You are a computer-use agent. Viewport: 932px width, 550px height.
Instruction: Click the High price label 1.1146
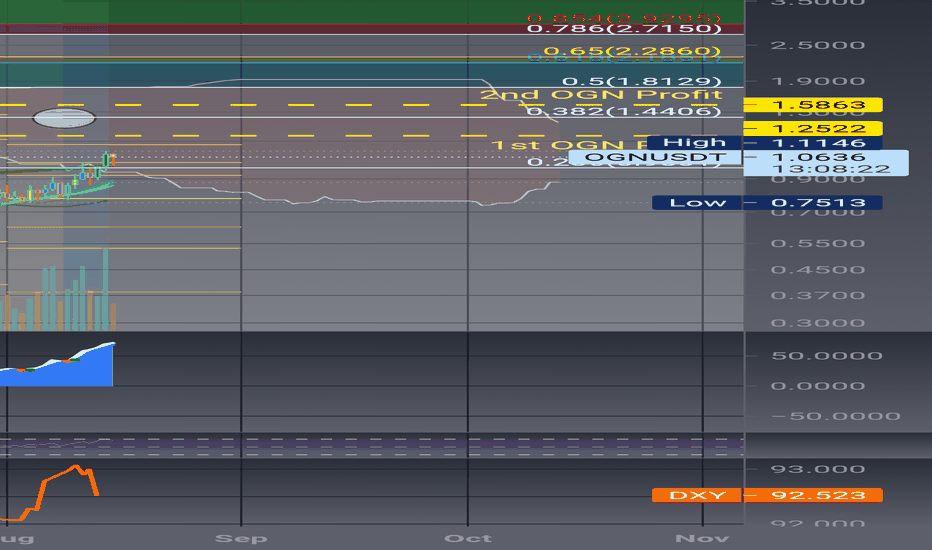tap(764, 143)
